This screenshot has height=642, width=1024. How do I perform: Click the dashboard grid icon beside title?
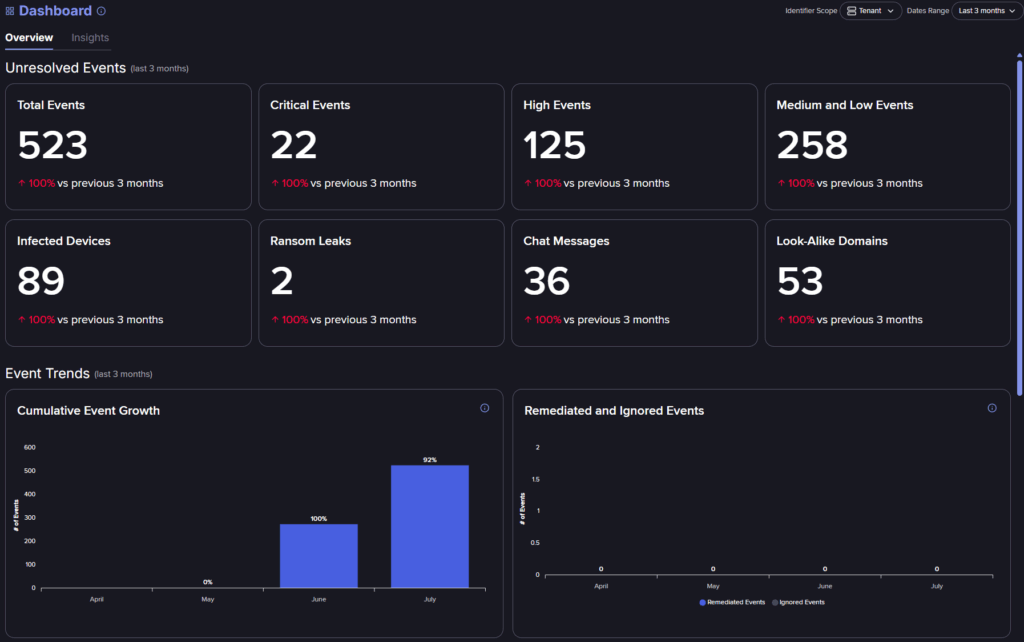pyautogui.click(x=10, y=11)
